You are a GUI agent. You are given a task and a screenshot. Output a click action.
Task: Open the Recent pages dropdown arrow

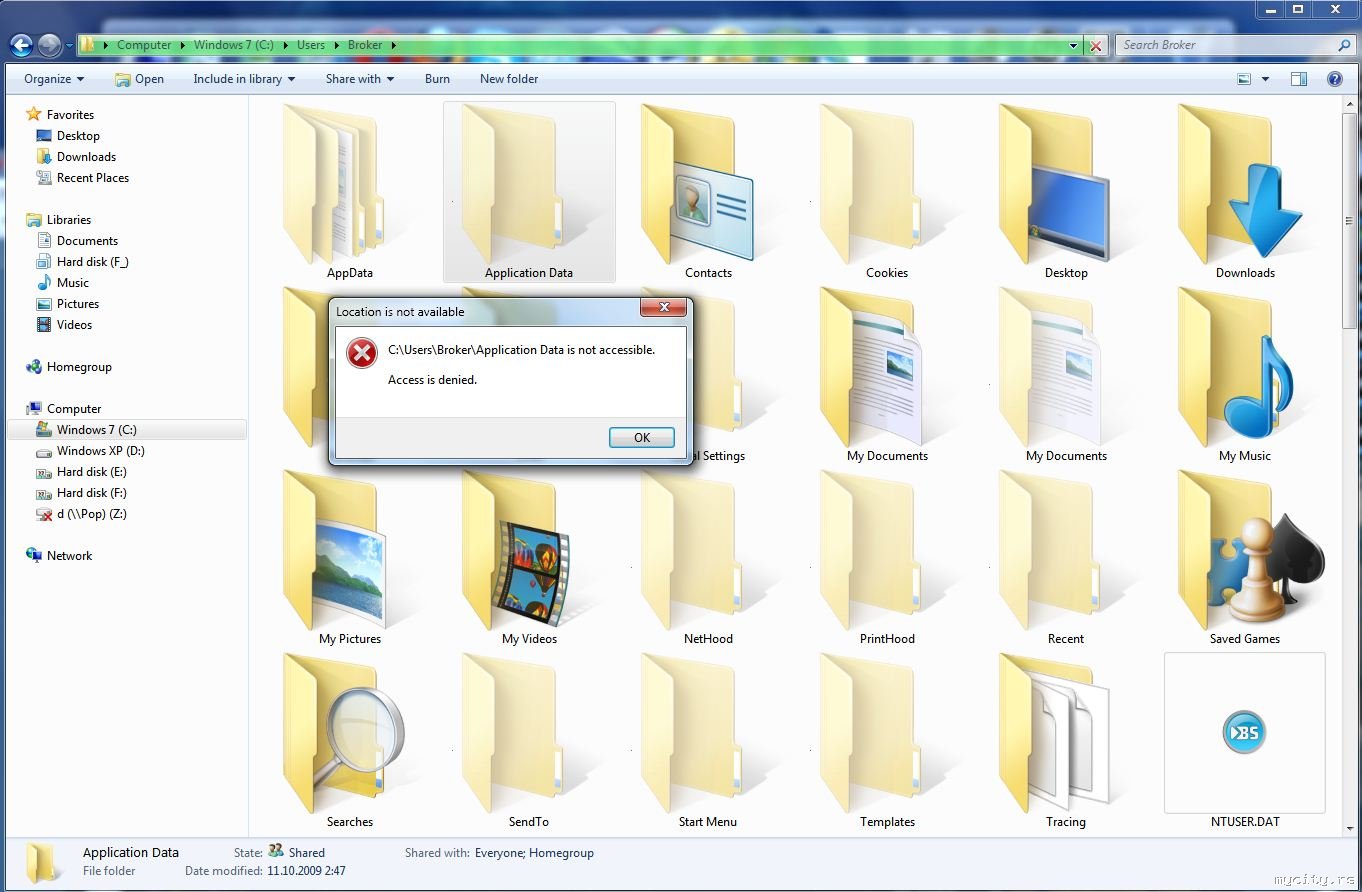point(69,45)
